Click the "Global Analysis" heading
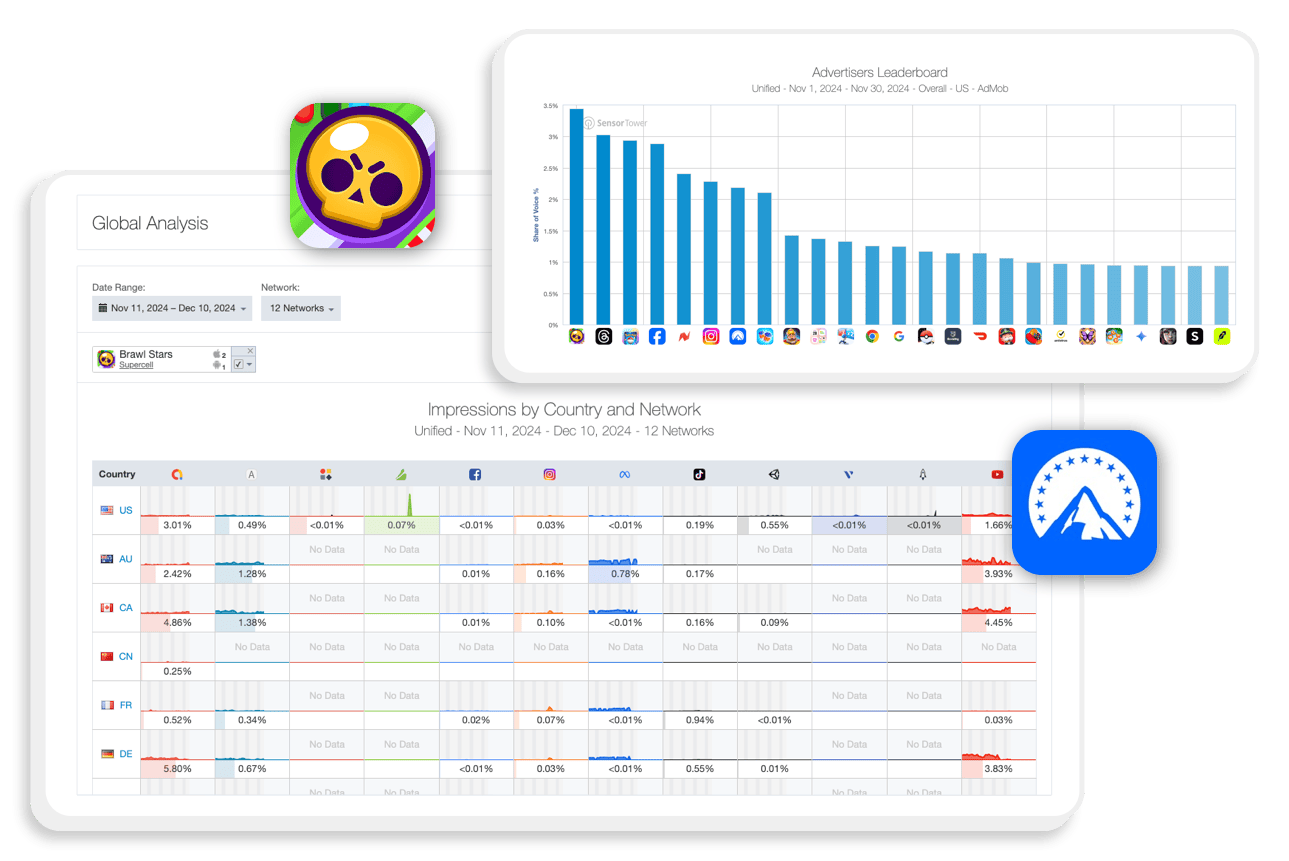 (150, 223)
